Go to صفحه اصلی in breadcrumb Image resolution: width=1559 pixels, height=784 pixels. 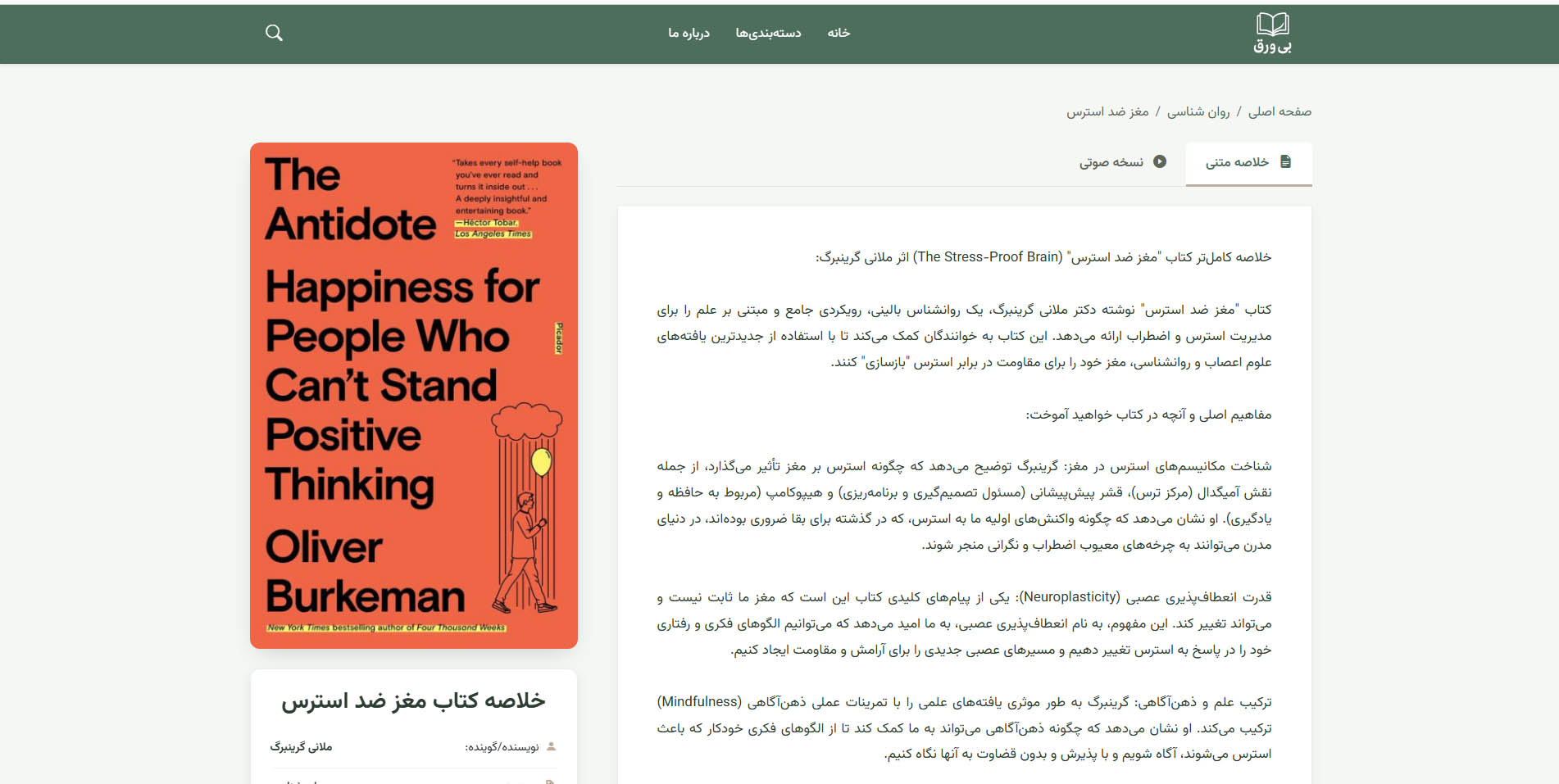1279,111
